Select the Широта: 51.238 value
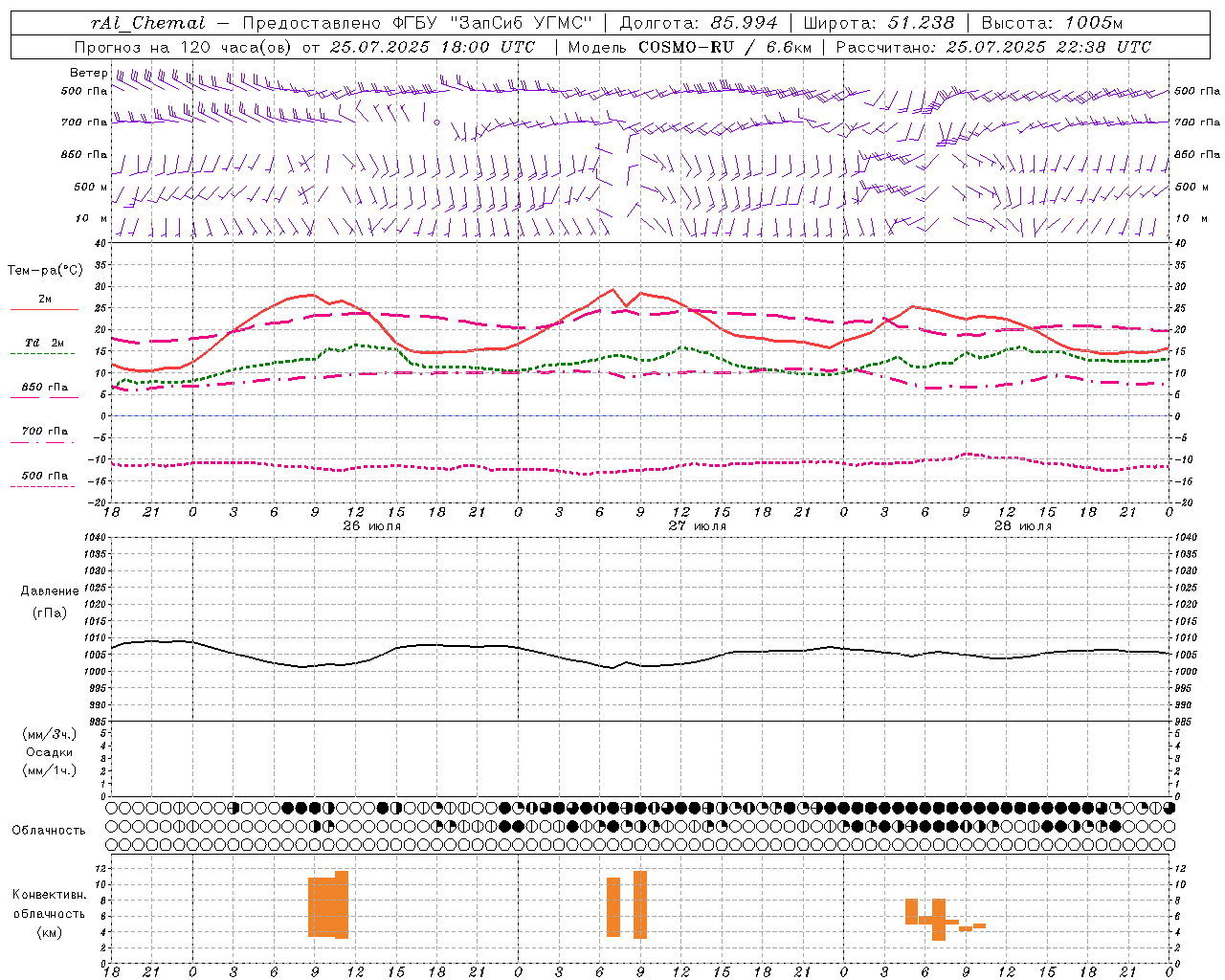This screenshot has height=980, width=1225. point(879,23)
